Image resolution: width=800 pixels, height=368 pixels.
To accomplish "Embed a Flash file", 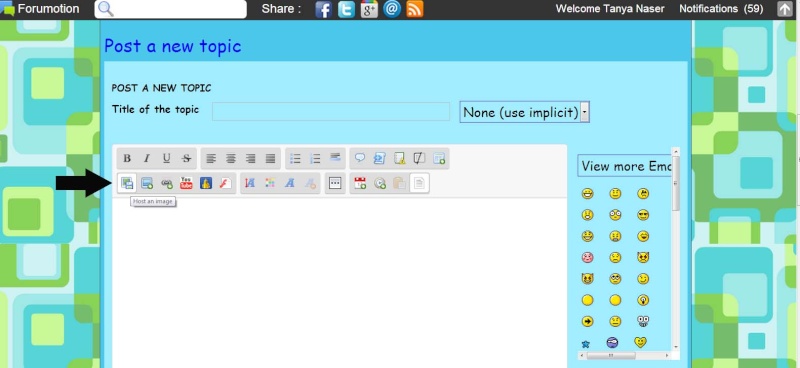I will (x=225, y=183).
